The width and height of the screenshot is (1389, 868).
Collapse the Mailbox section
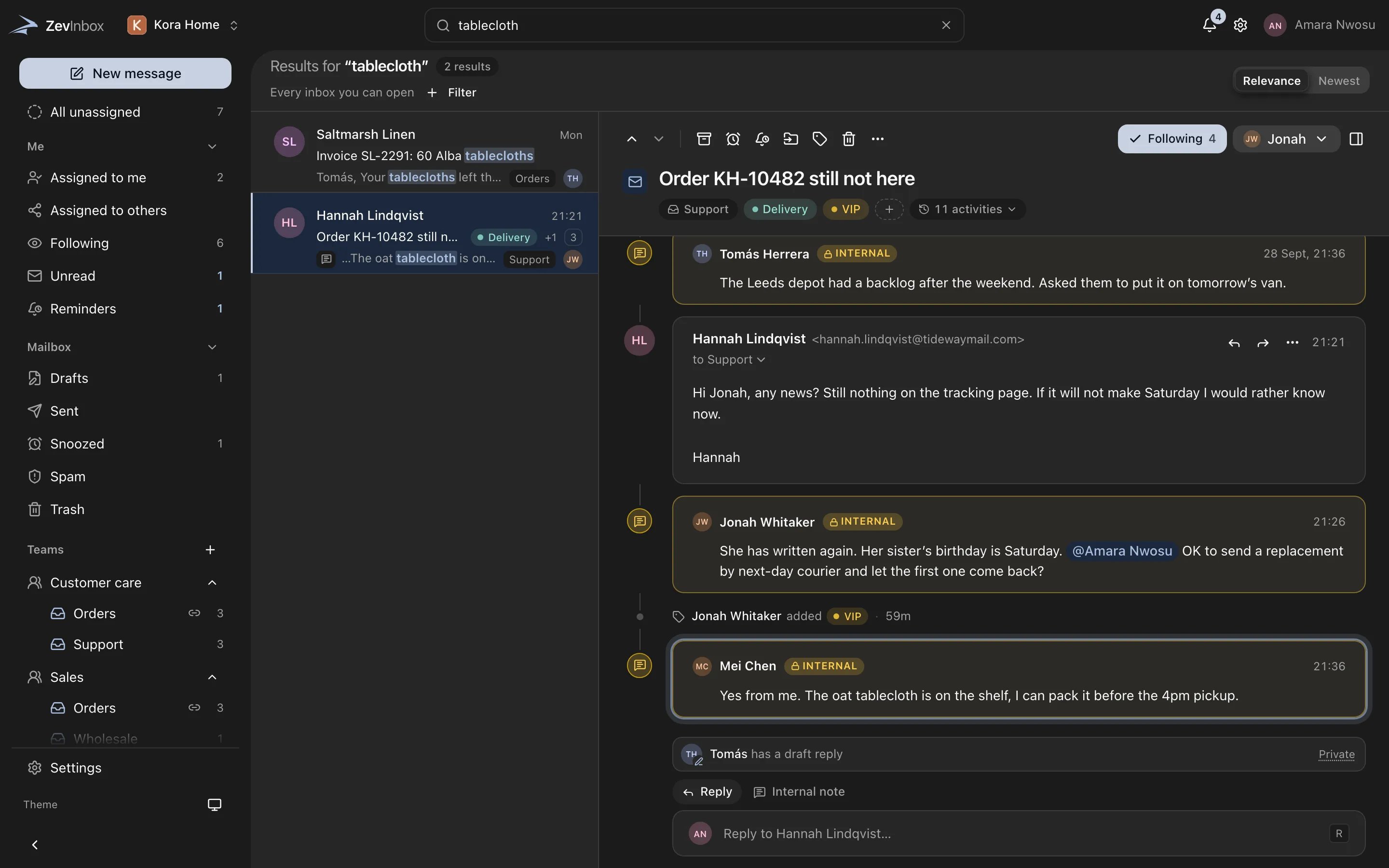212,347
